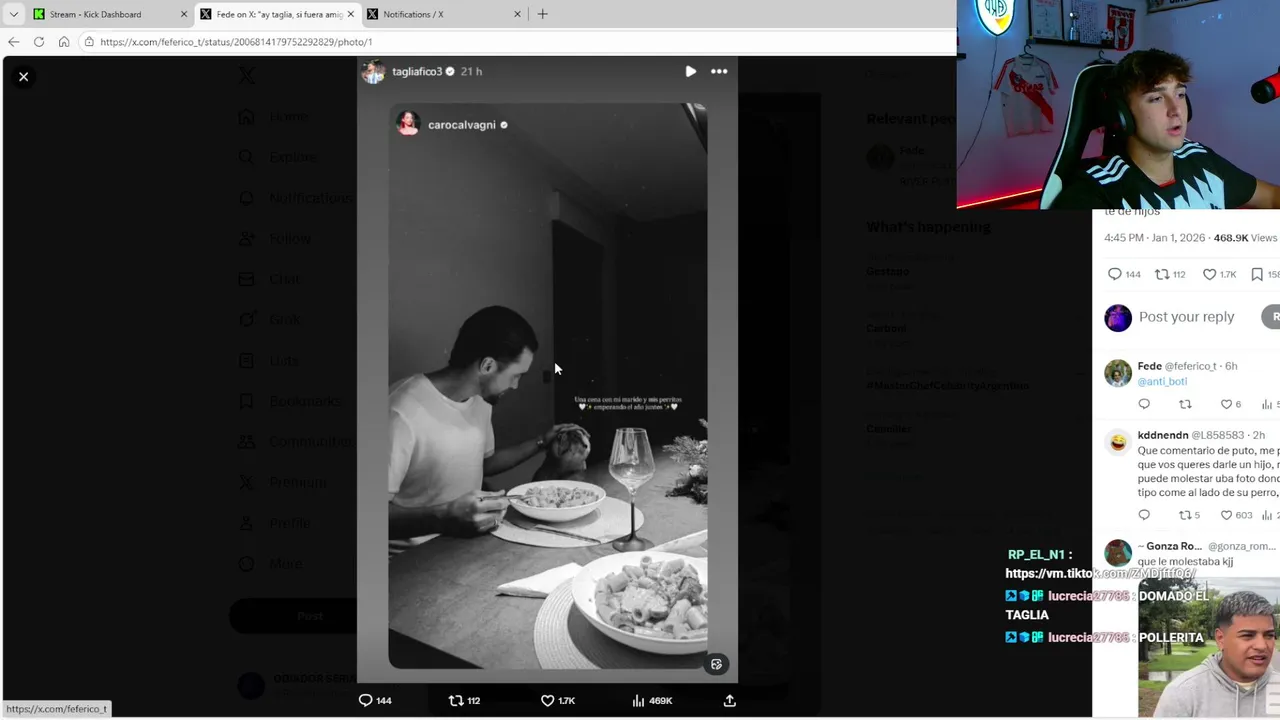Share the photo via share icon
Image resolution: width=1280 pixels, height=720 pixels.
coord(730,701)
